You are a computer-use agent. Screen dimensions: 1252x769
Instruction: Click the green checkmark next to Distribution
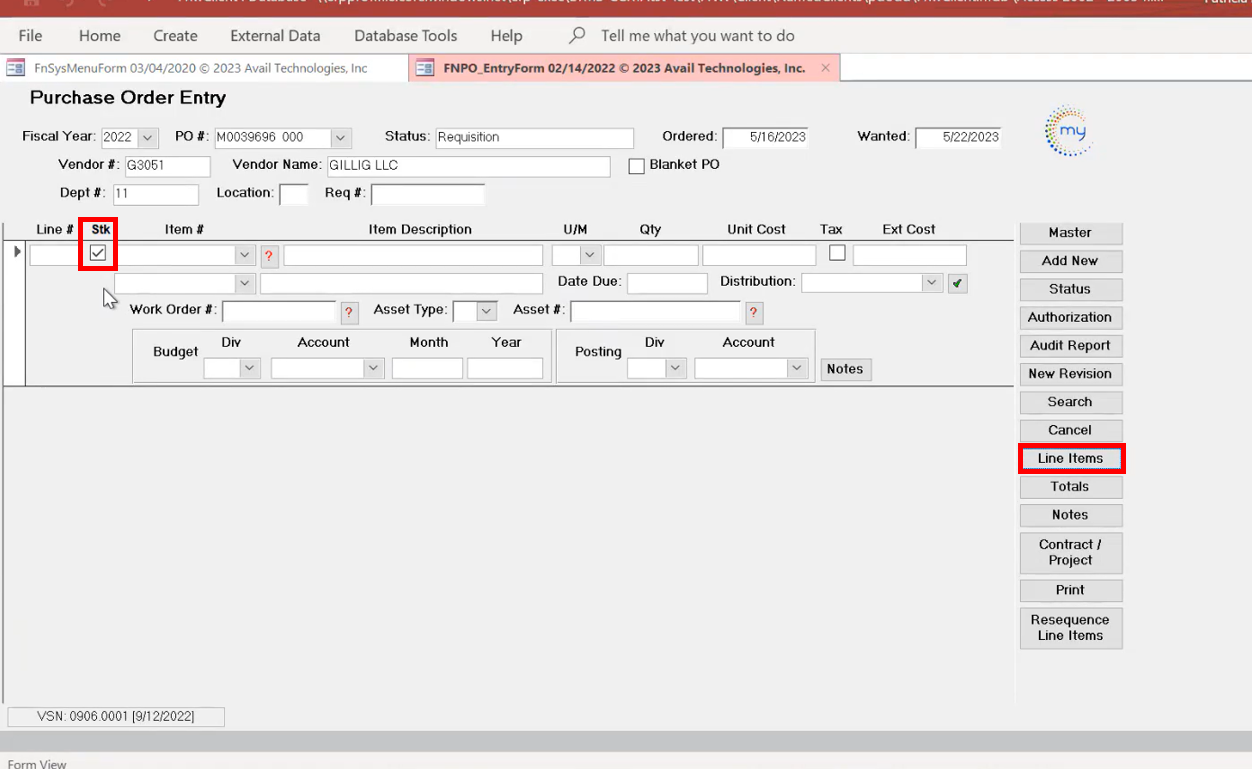click(957, 284)
